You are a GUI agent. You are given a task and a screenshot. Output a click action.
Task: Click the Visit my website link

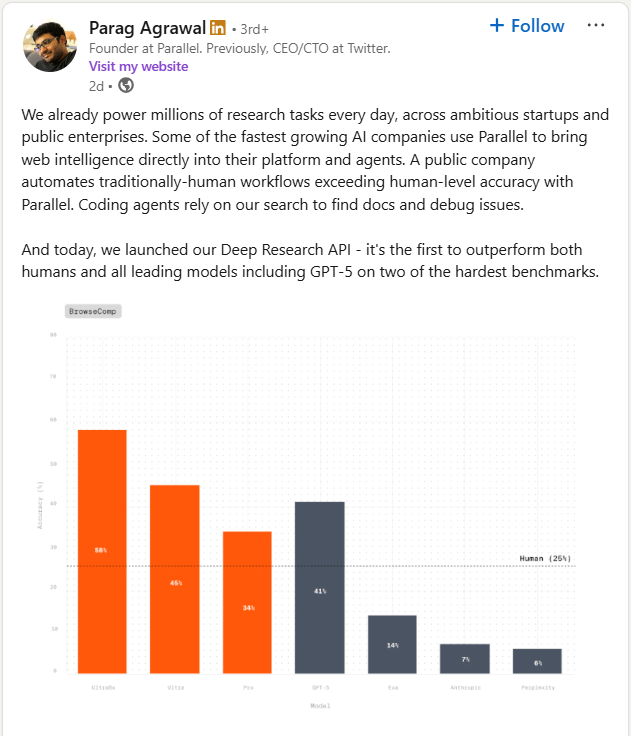click(x=139, y=66)
